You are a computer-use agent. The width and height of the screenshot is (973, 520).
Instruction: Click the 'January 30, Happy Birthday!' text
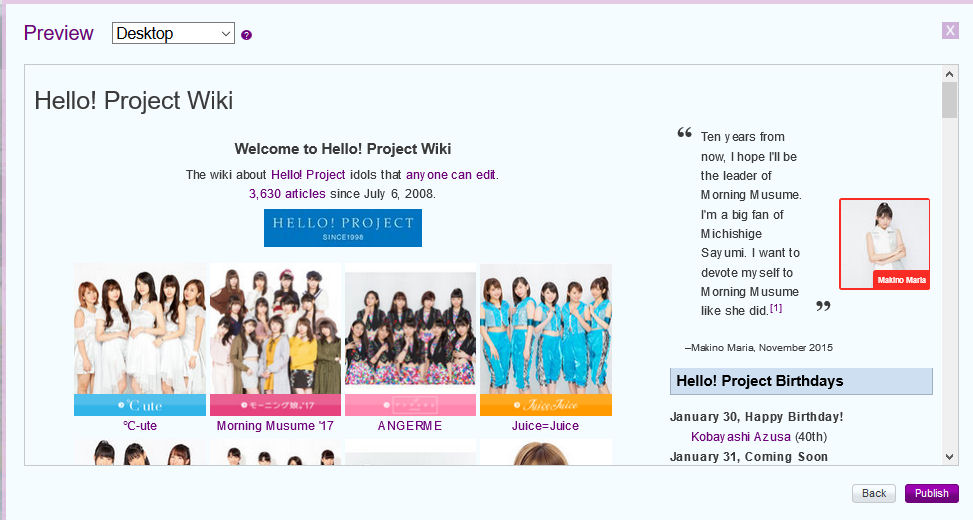756,417
